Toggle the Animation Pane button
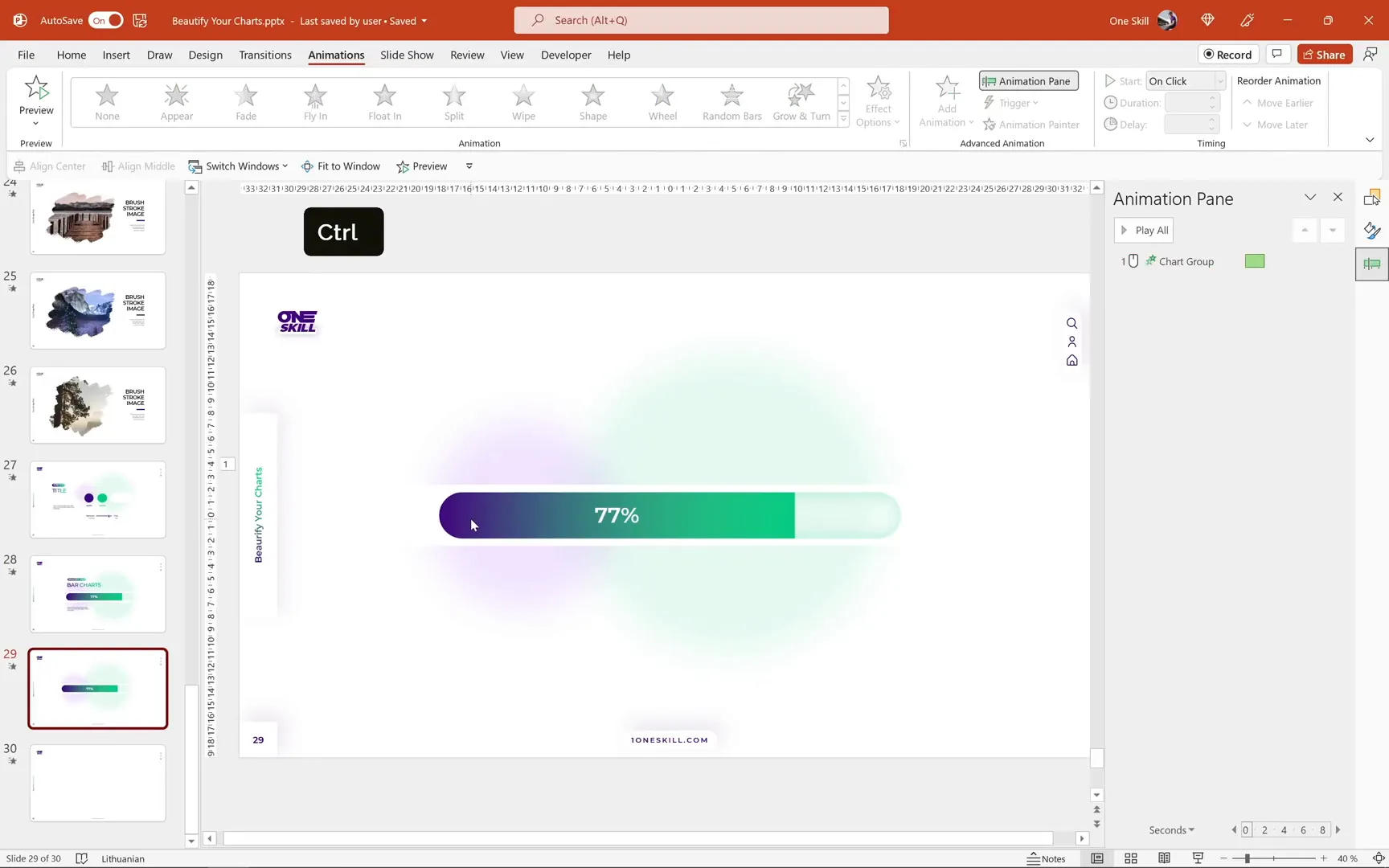This screenshot has width=1389, height=868. (1028, 80)
